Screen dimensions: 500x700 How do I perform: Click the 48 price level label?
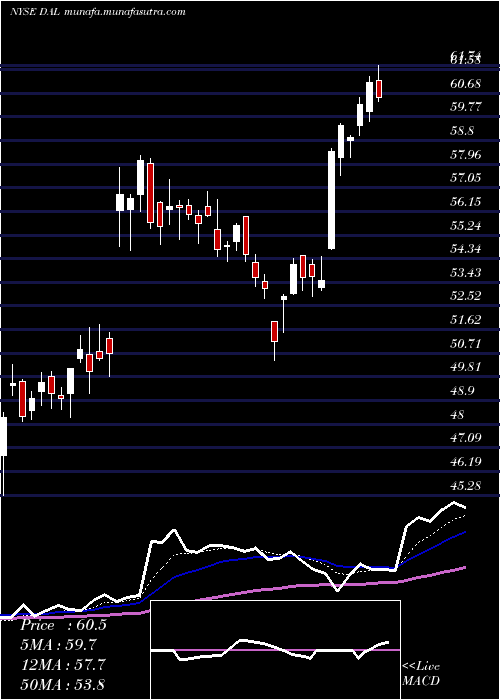coord(458,415)
